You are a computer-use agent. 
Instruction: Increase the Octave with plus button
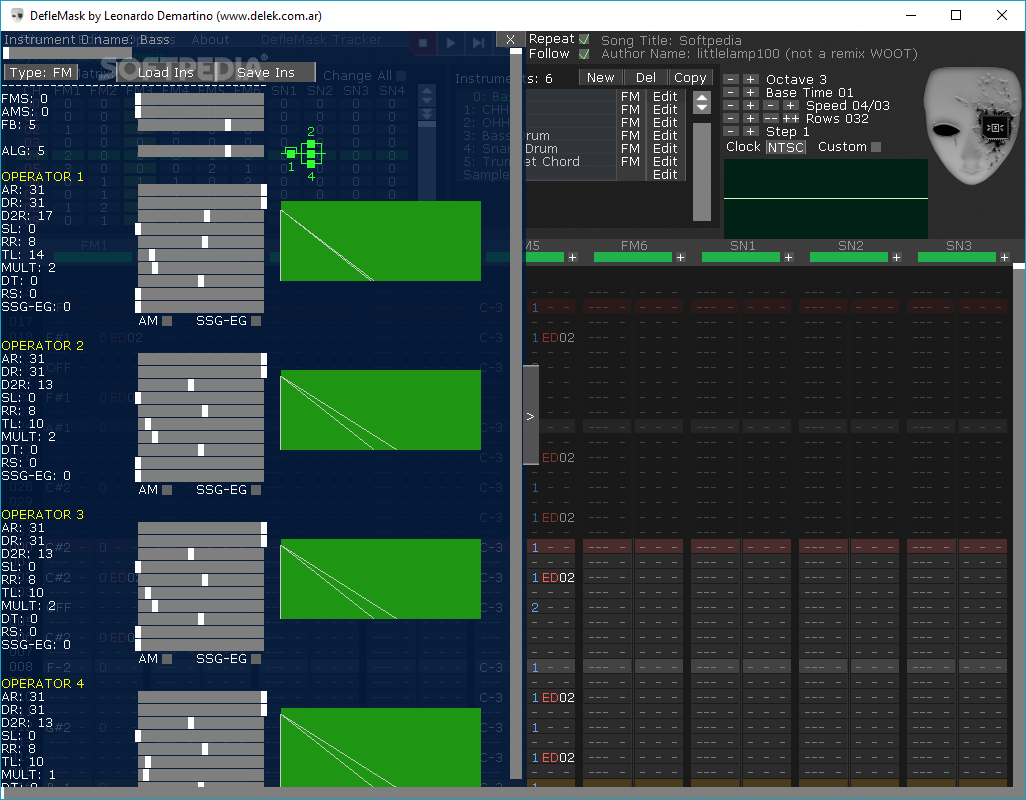coord(751,79)
